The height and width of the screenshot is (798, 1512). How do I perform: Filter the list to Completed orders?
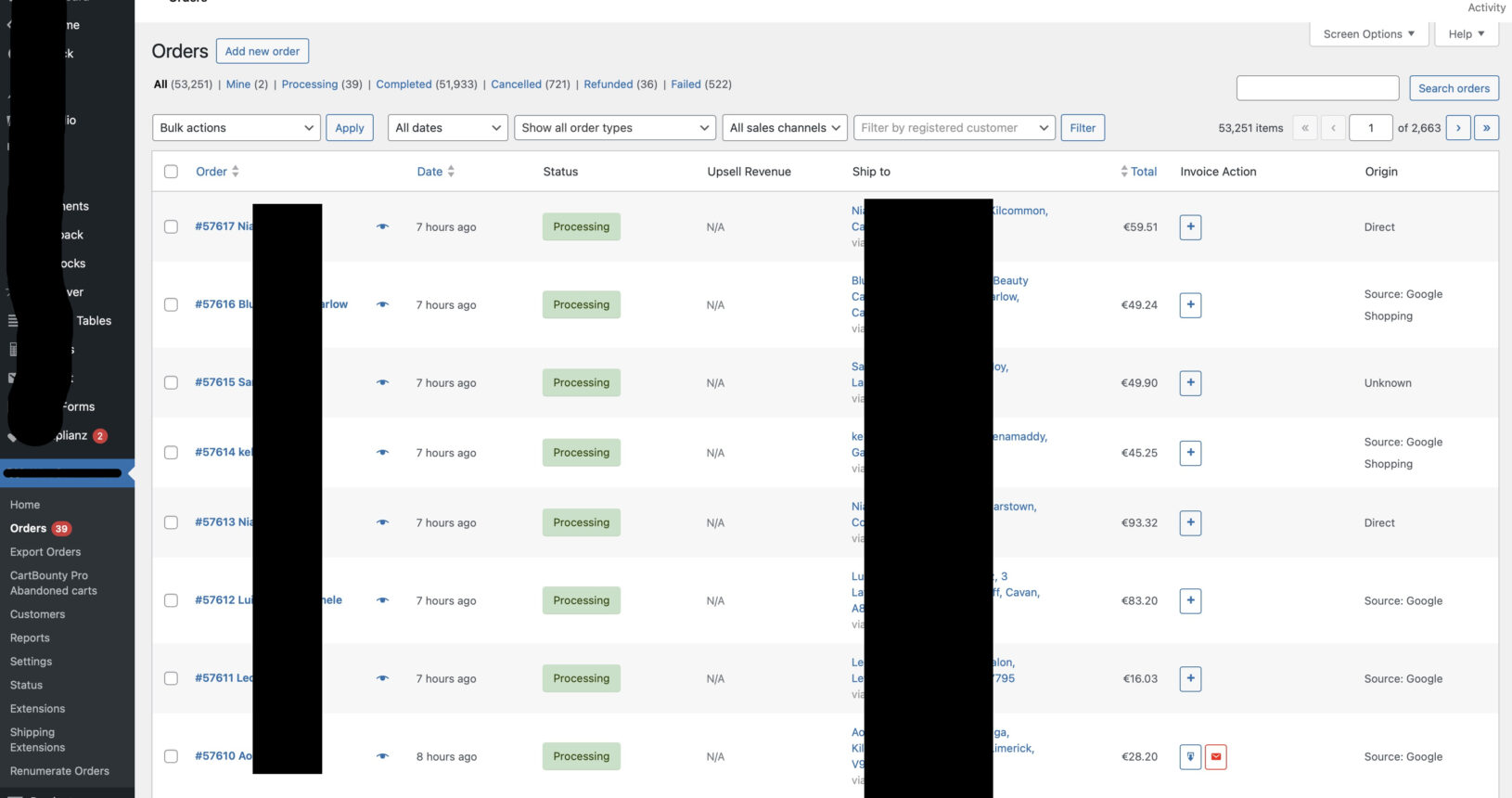(404, 84)
